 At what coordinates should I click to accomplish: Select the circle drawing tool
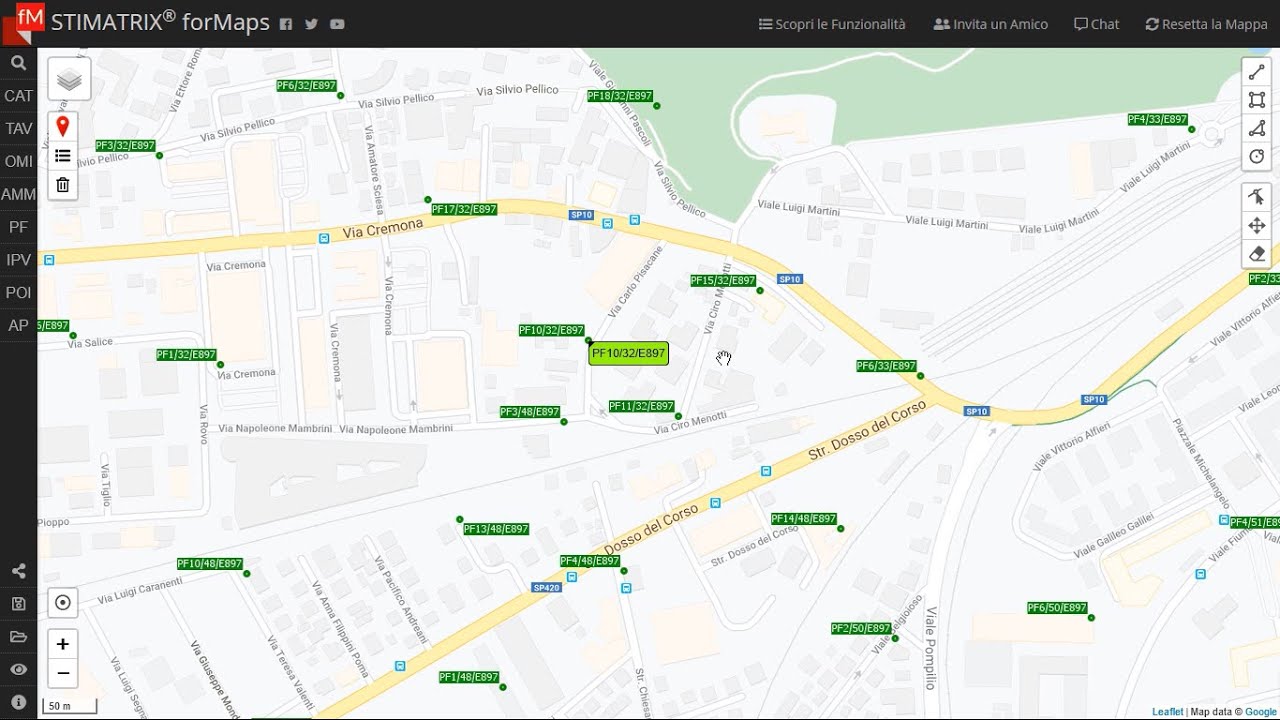pos(1257,156)
